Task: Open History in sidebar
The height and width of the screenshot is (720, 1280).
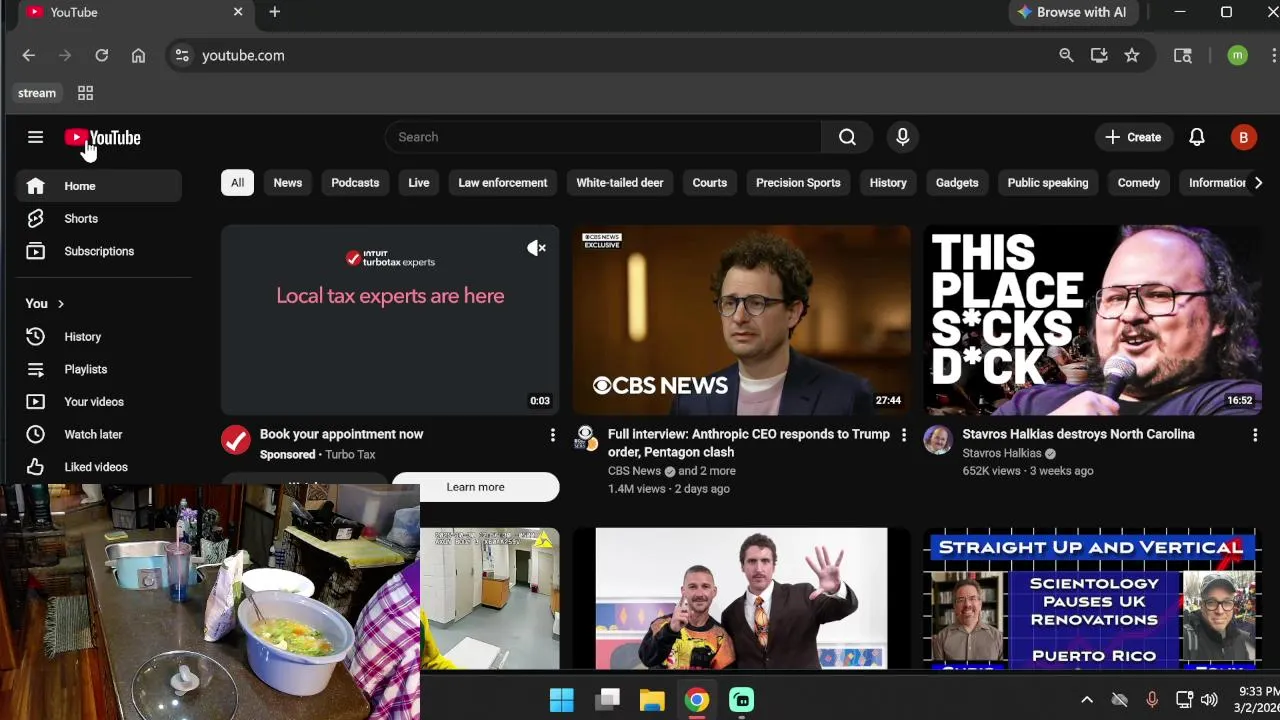Action: [99, 337]
